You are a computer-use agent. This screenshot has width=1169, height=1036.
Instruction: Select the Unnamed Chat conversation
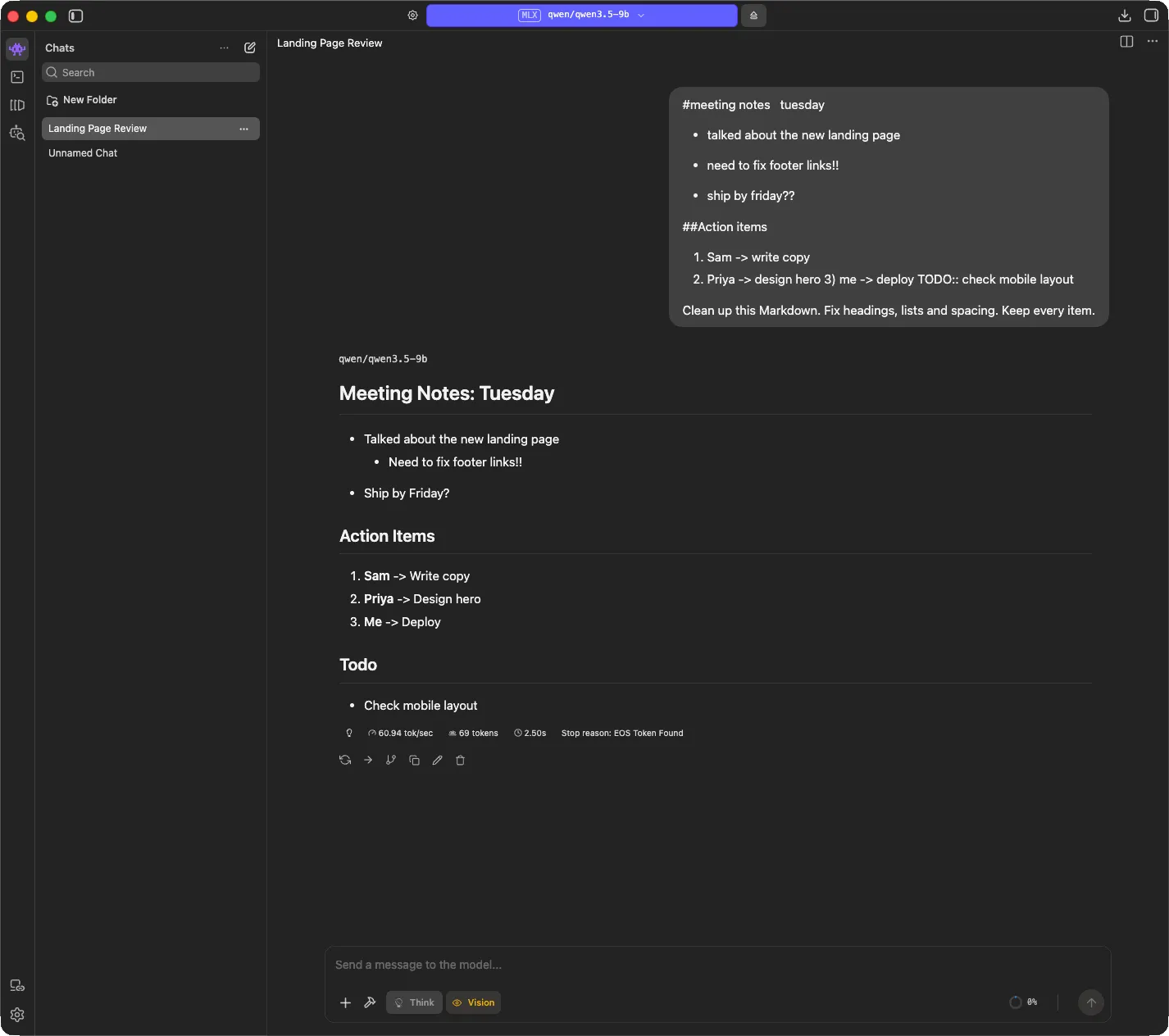(x=151, y=153)
